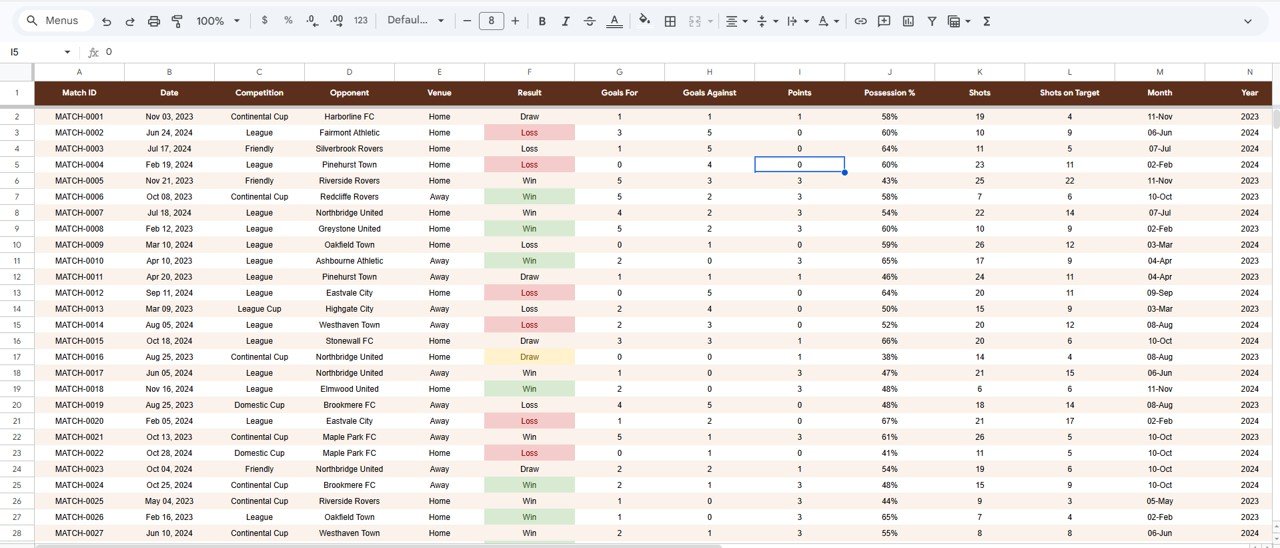The width and height of the screenshot is (1280, 548).
Task: Search the Menus box
Action: (x=56, y=21)
